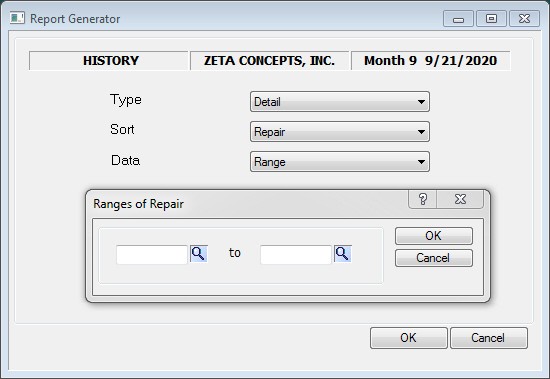
Task: Click the ZETA CONCEPTS, INC. header panel
Action: pyautogui.click(x=269, y=61)
